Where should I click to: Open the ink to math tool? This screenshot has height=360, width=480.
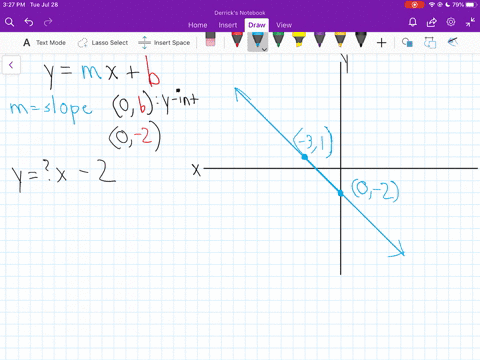pyautogui.click(x=453, y=42)
